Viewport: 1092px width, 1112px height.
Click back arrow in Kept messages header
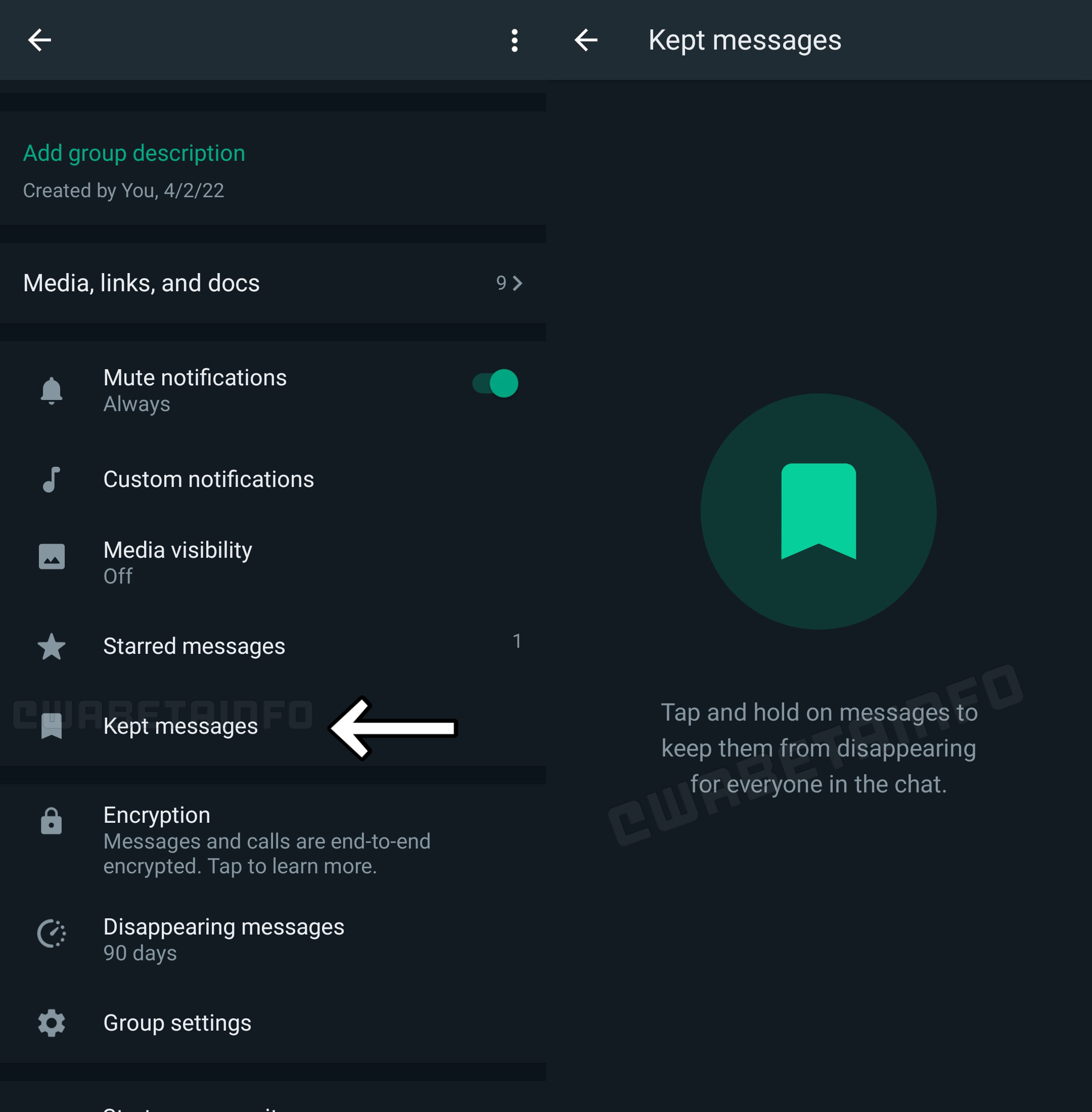[x=585, y=40]
